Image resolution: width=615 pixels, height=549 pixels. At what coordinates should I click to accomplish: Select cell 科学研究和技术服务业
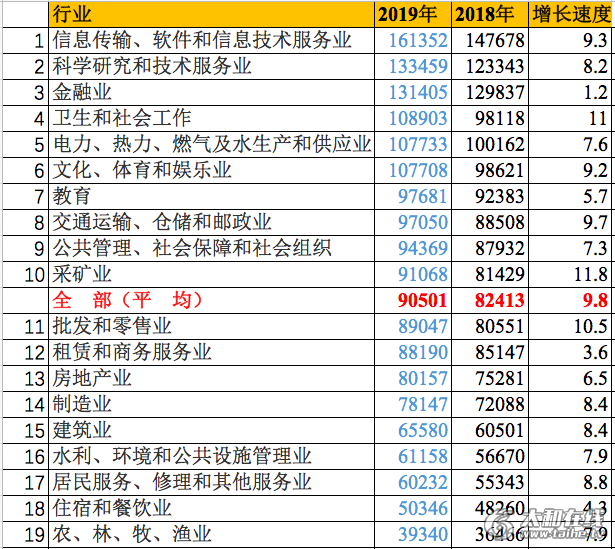click(x=211, y=66)
